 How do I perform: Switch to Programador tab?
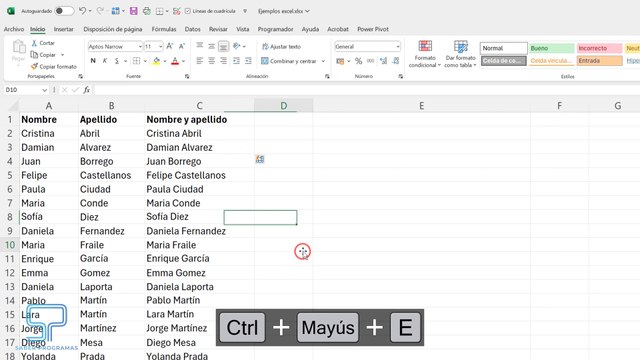tap(276, 29)
